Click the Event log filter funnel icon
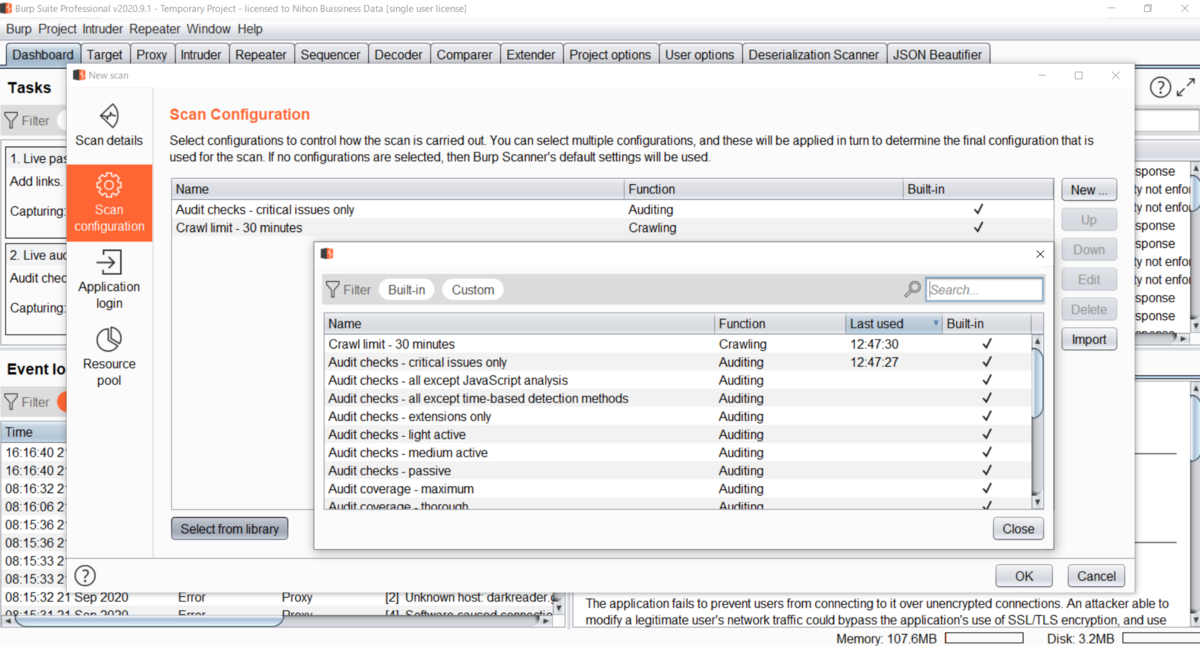This screenshot has width=1200, height=646. click(11, 402)
